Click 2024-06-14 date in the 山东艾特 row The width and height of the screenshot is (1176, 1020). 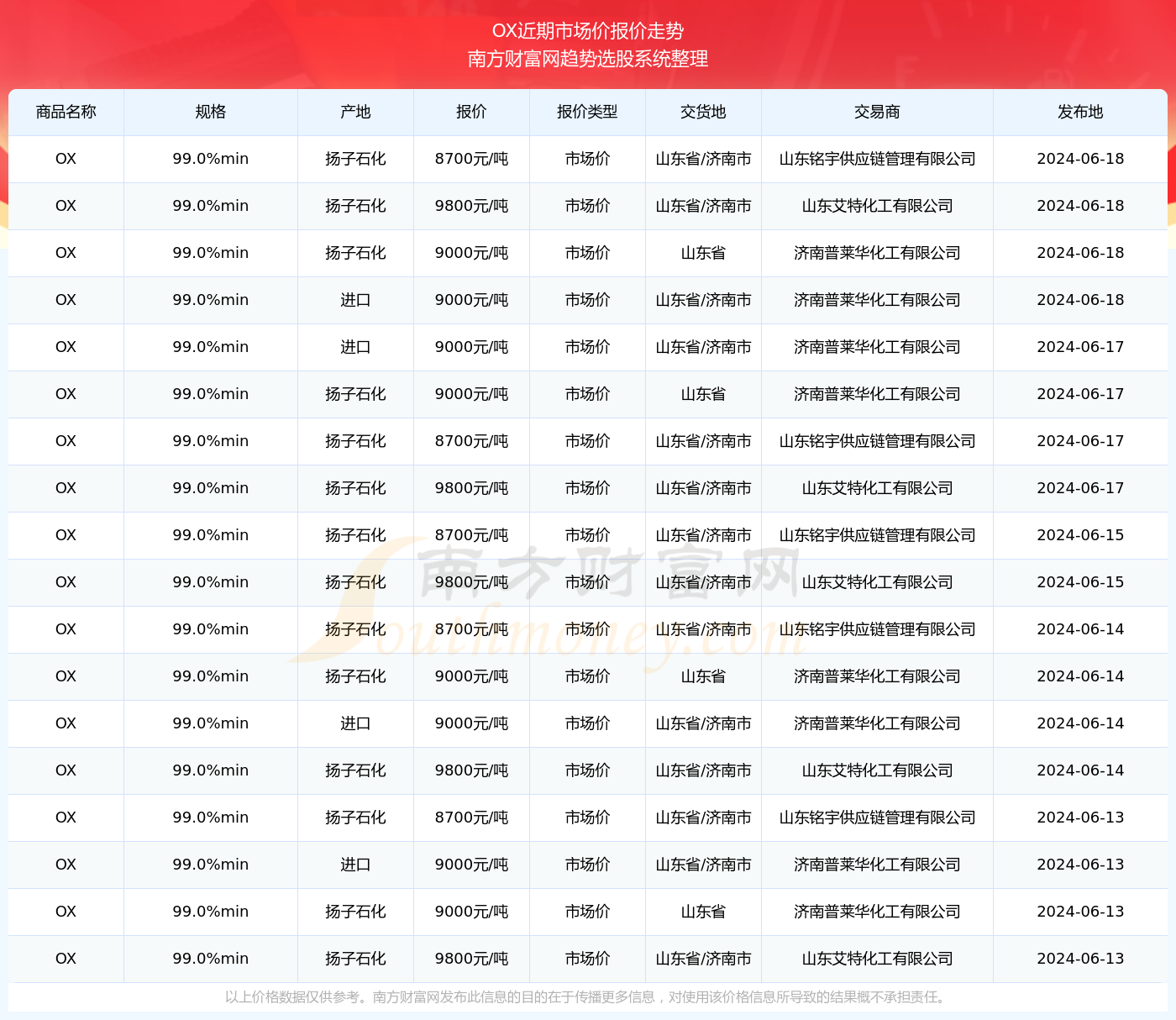tap(1080, 770)
